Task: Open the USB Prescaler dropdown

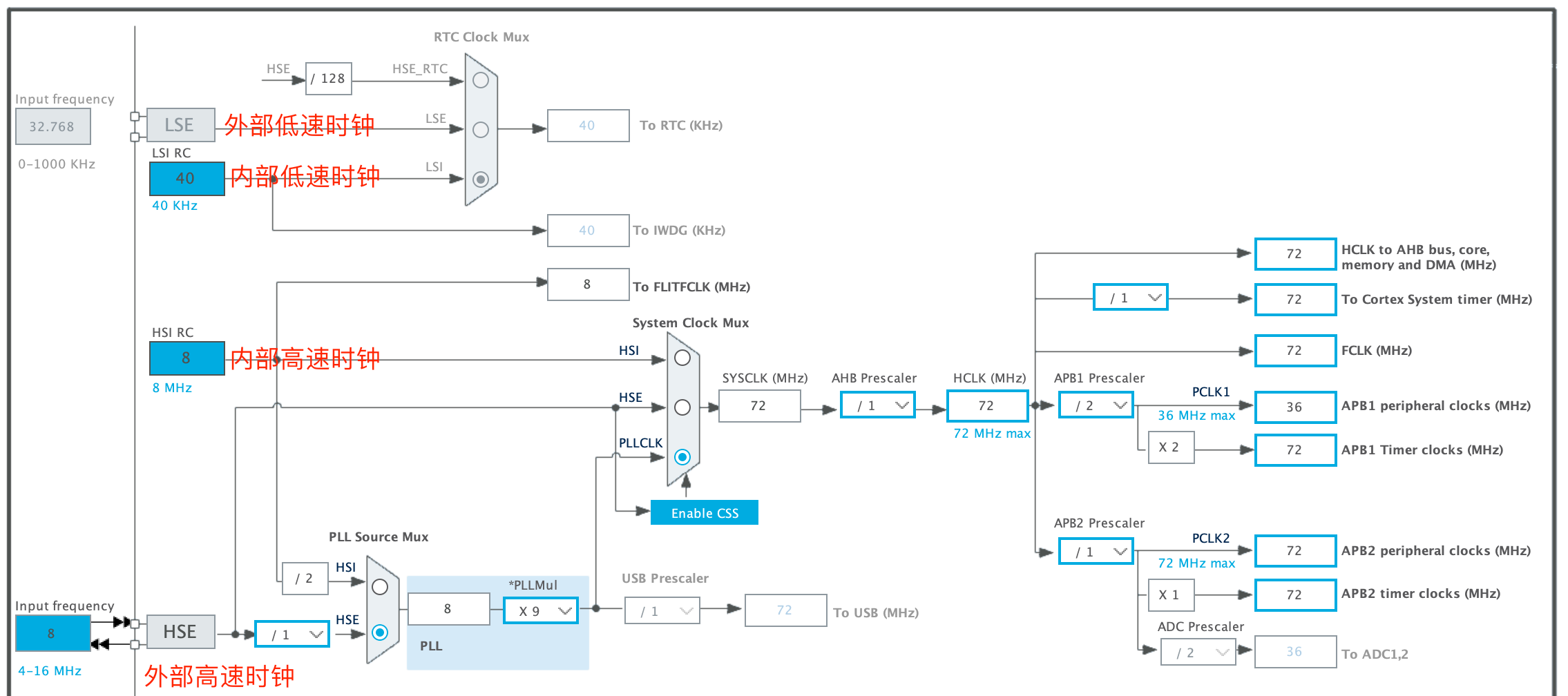Action: pyautogui.click(x=662, y=611)
